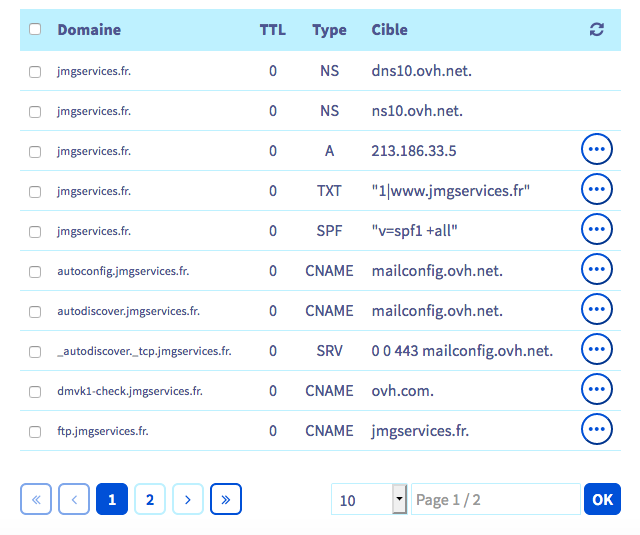Check the box for dns10.ovh.net NS record

point(35,72)
